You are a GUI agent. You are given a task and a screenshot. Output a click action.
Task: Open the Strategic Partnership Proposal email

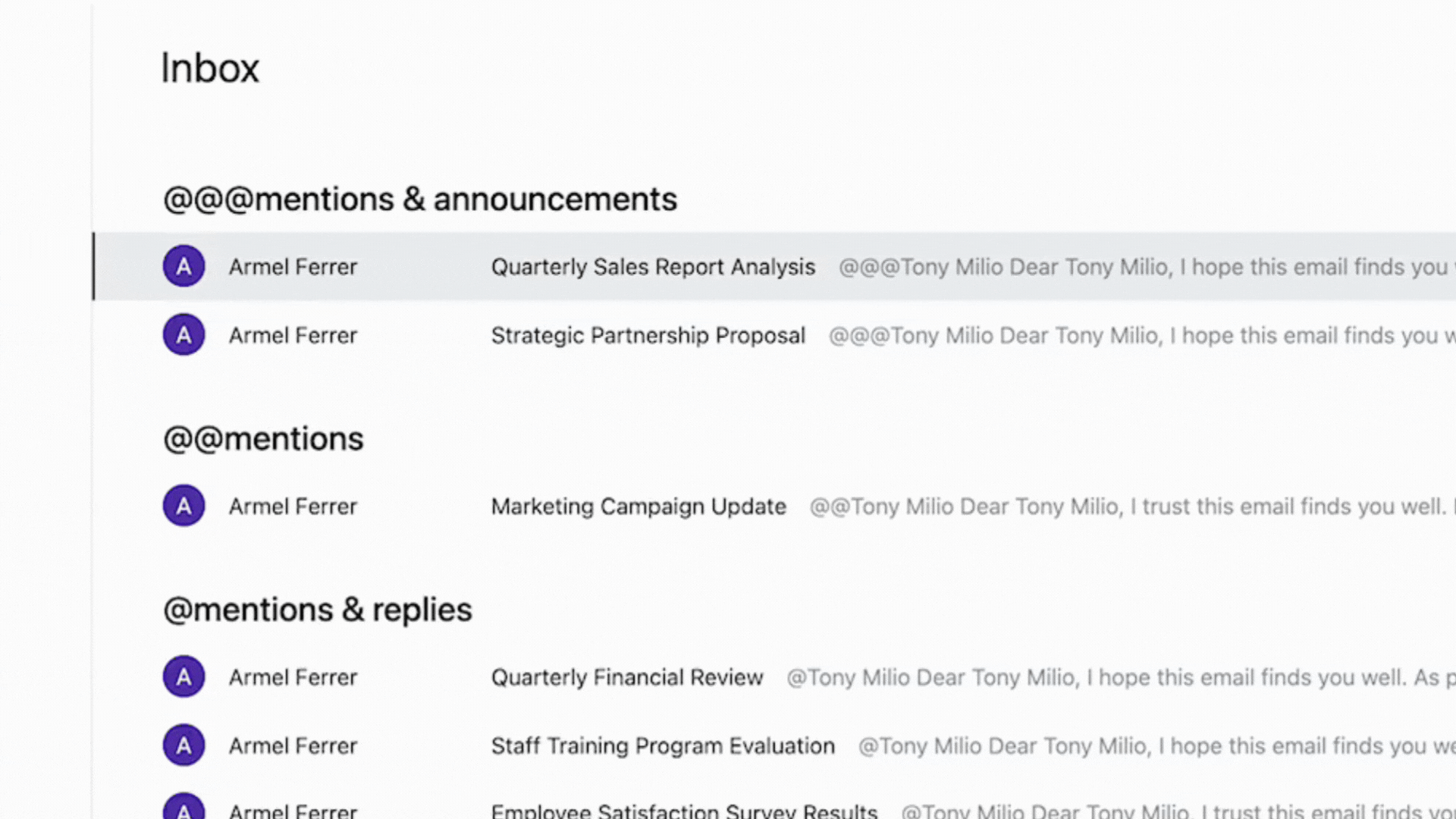[x=648, y=335]
